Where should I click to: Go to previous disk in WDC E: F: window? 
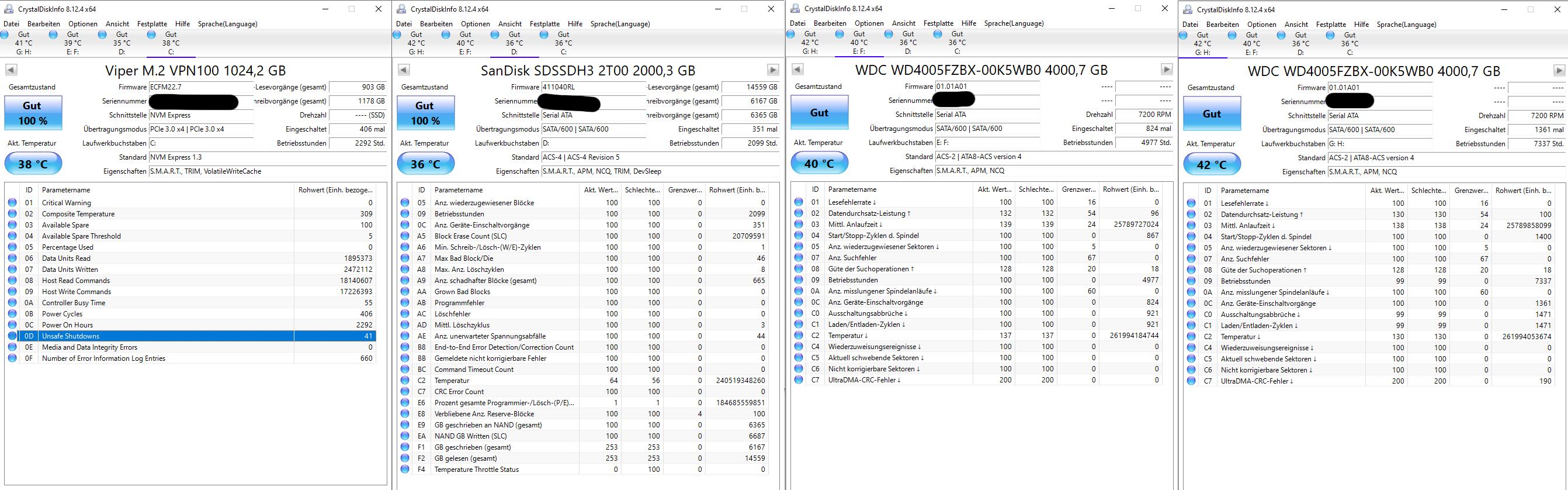(797, 69)
